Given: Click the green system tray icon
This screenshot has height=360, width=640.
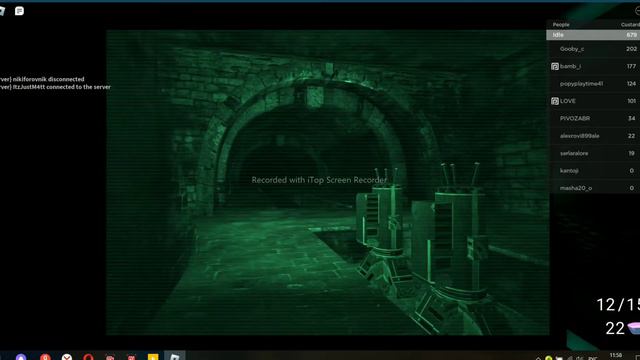Looking at the screenshot, I should (x=549, y=358).
